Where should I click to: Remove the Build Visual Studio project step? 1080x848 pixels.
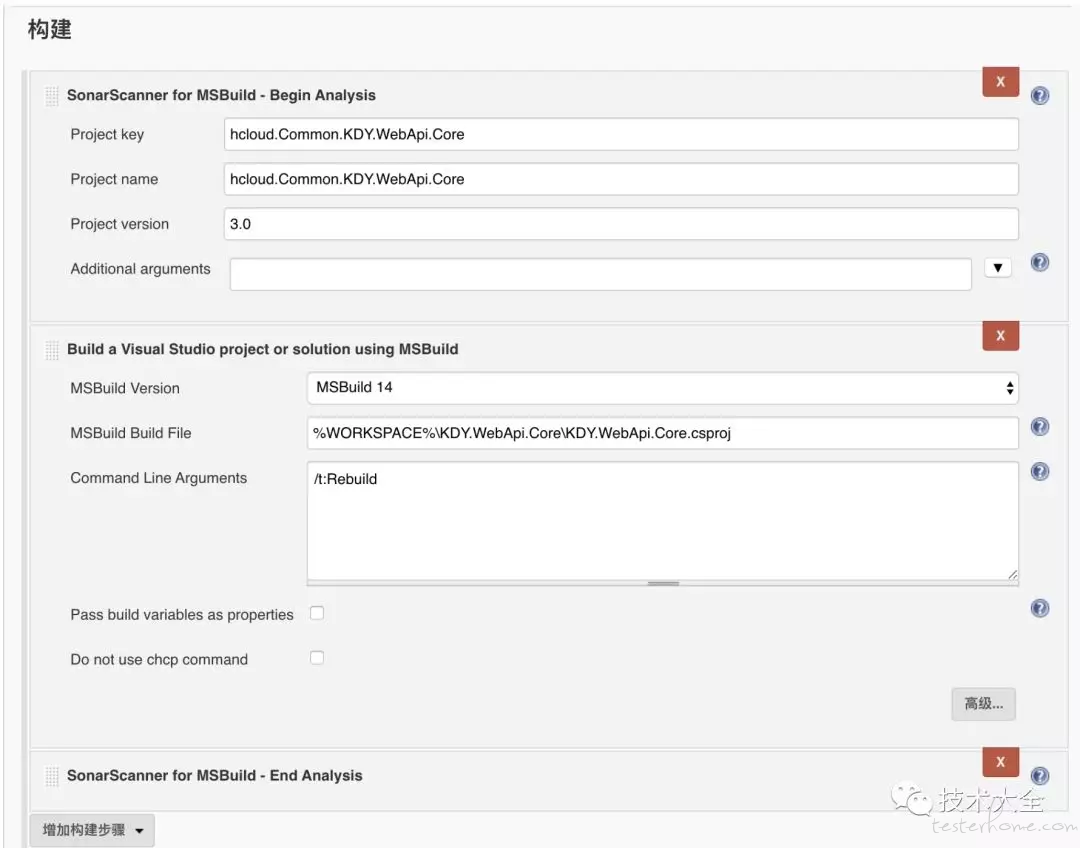(x=1000, y=336)
